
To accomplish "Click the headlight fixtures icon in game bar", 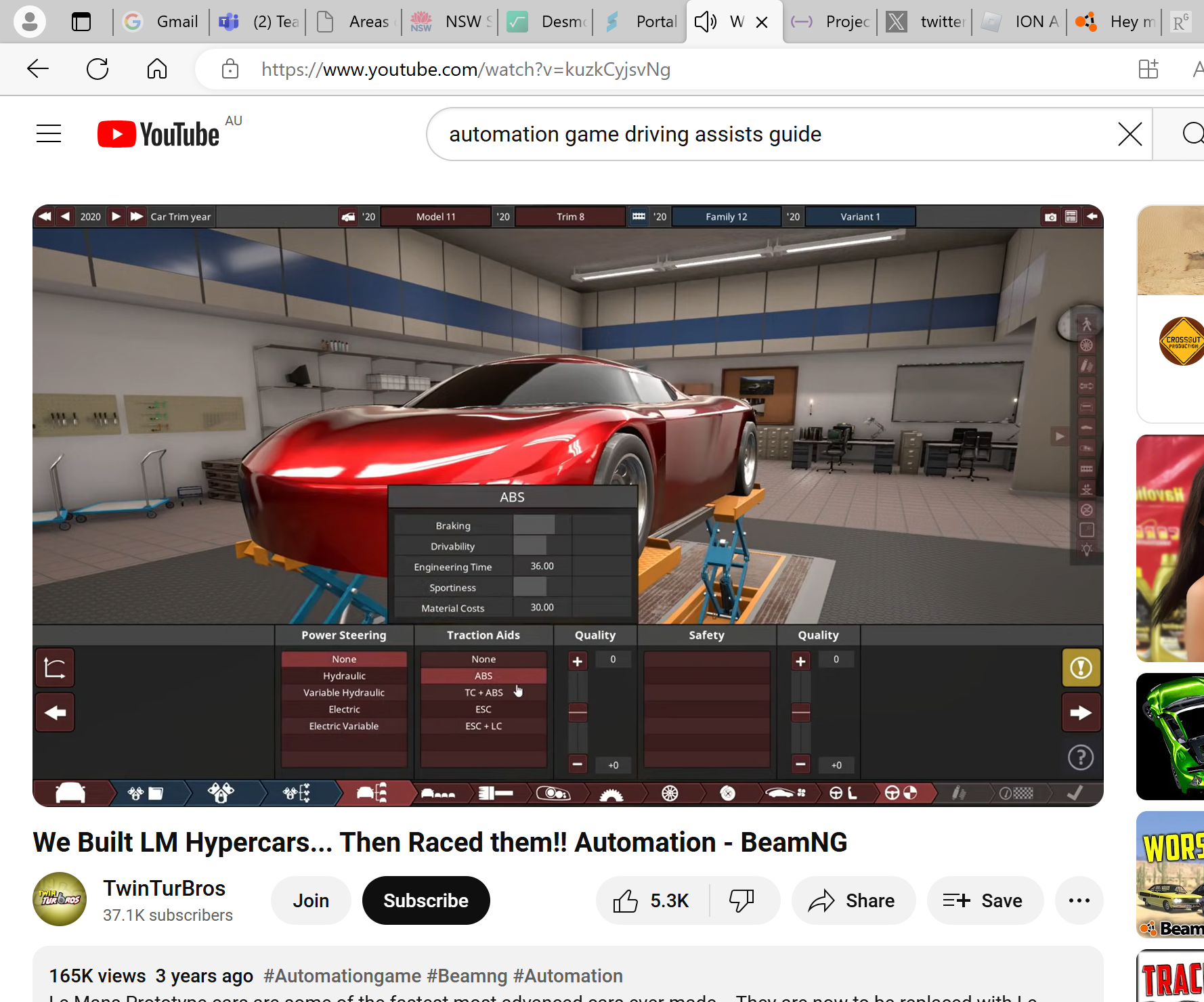I will tap(553, 793).
